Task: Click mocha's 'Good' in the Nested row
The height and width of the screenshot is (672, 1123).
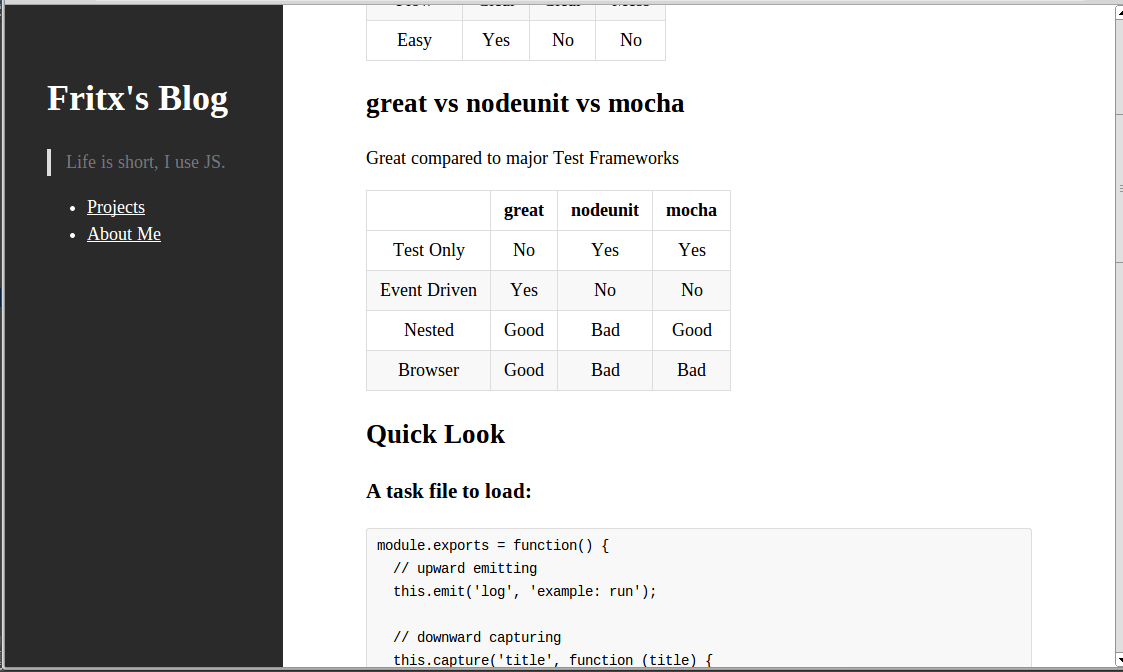Action: (x=691, y=330)
